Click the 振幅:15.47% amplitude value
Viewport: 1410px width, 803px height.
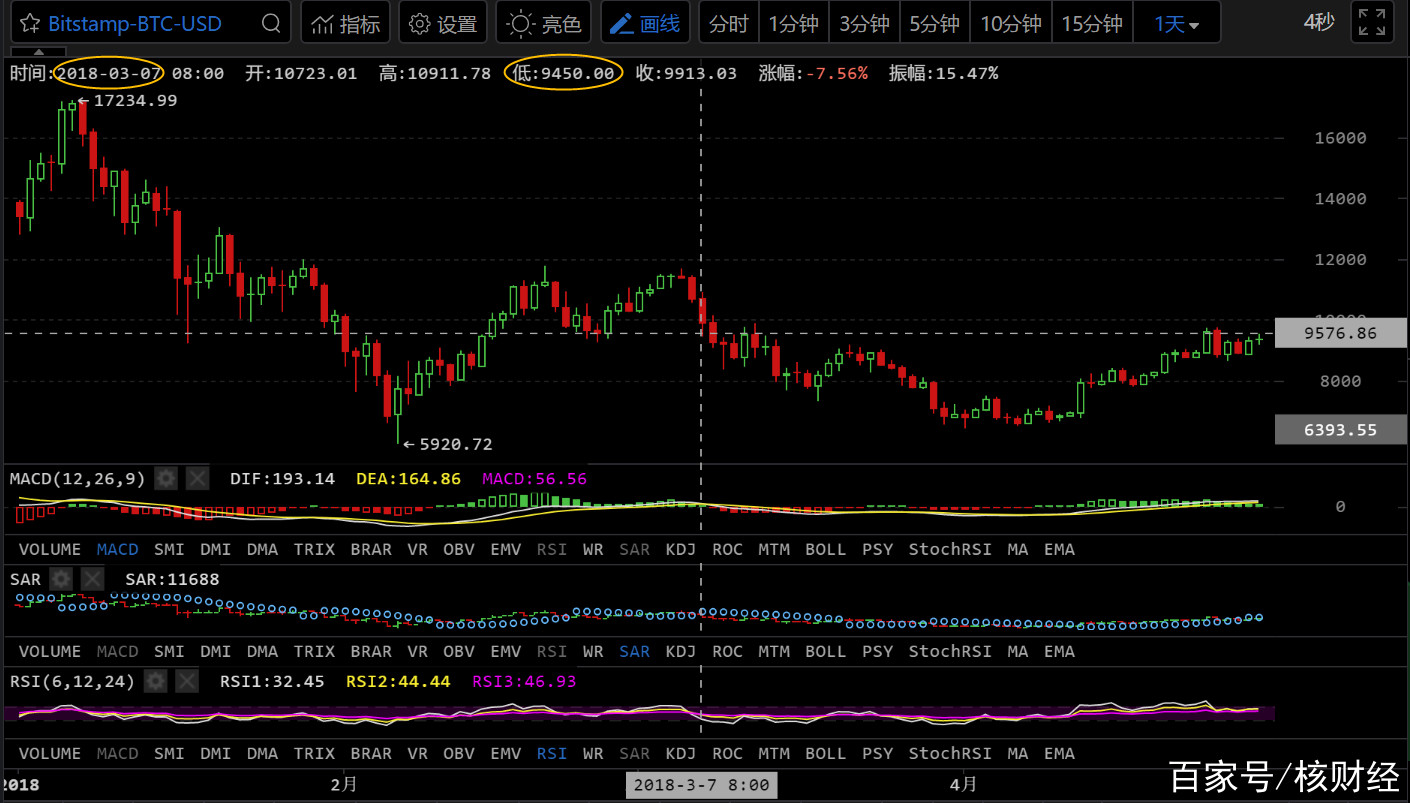point(943,73)
